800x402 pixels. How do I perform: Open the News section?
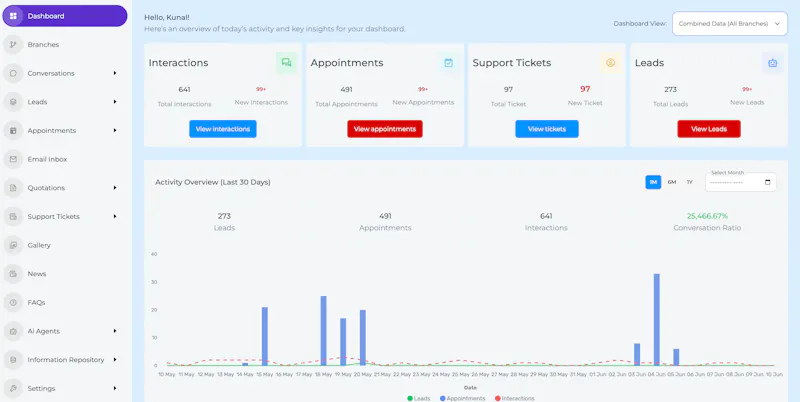pos(65,273)
